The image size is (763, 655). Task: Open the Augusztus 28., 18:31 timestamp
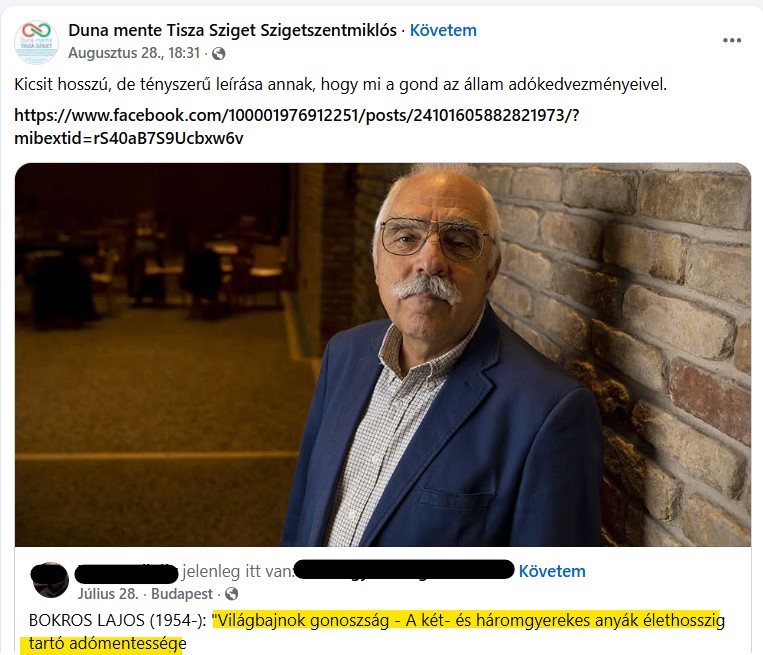[x=134, y=53]
